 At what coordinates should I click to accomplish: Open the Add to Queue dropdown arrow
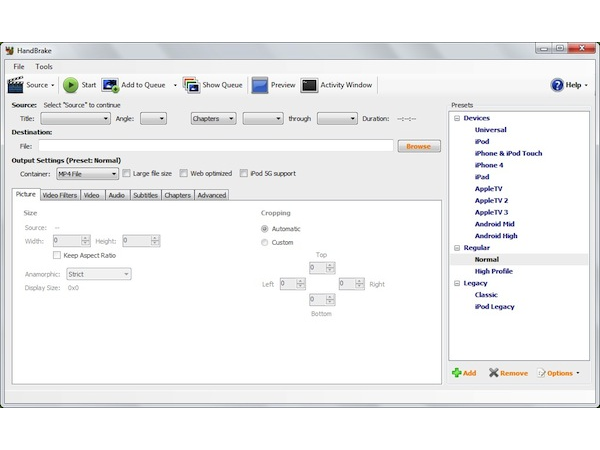coord(175,85)
